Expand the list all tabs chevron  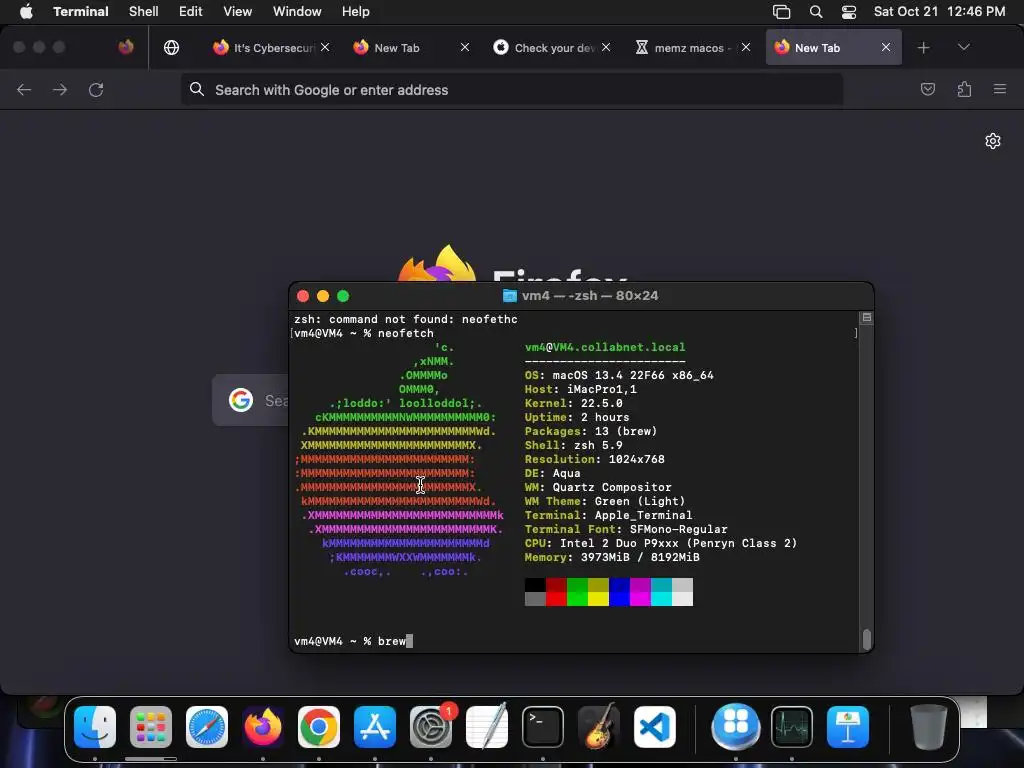pyautogui.click(x=963, y=47)
